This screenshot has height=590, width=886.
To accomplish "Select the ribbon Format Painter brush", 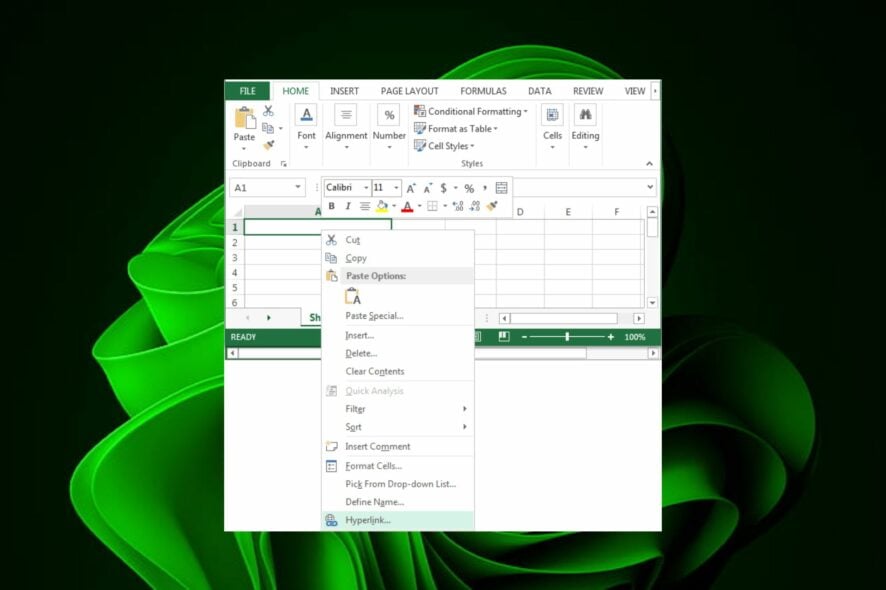I will click(268, 146).
